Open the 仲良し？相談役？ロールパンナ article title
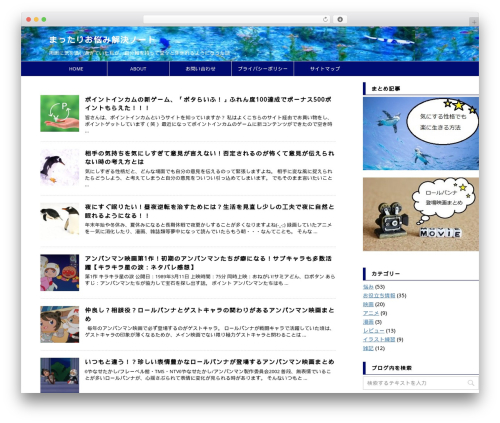500x423 pixels. [x=209, y=314]
